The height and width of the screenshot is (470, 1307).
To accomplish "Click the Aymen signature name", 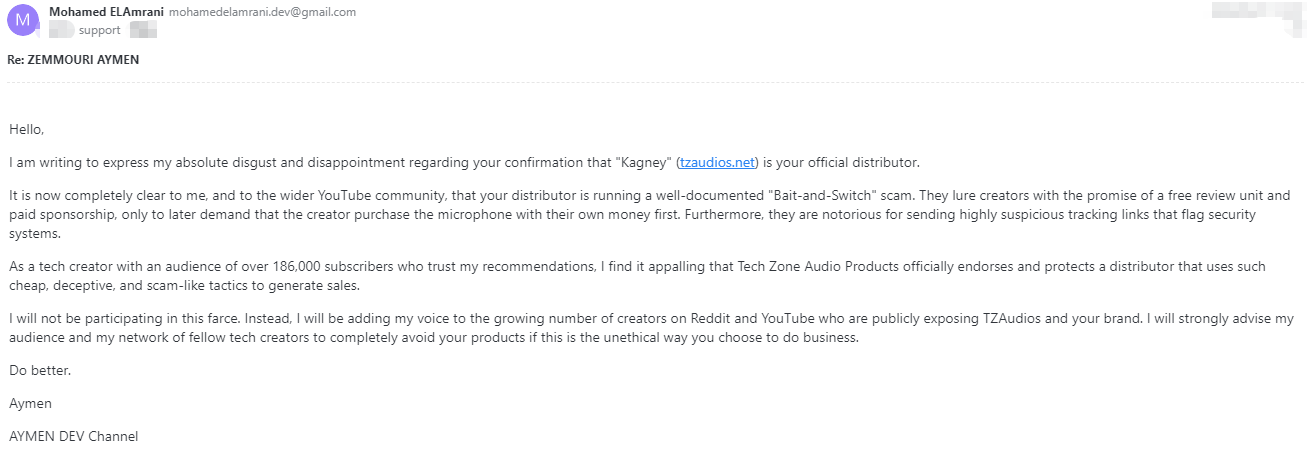I will click(28, 403).
